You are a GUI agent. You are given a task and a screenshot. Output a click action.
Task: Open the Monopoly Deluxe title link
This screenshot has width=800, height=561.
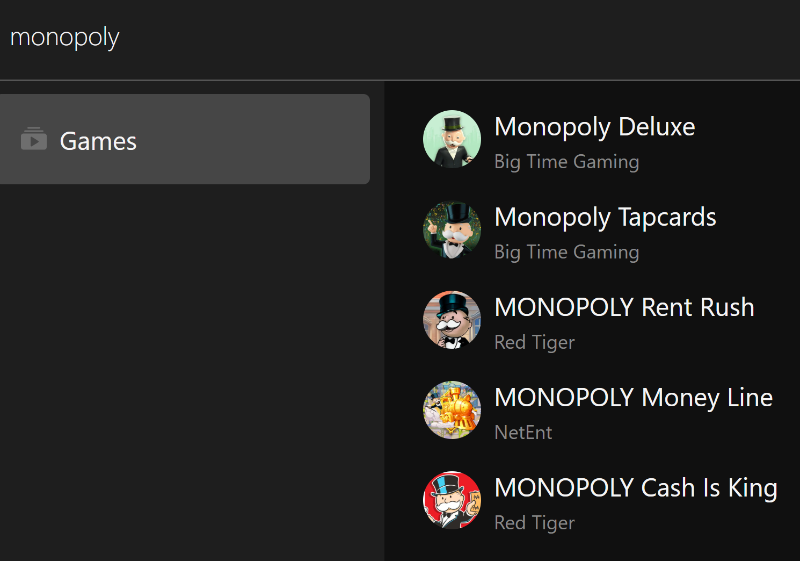coord(594,127)
